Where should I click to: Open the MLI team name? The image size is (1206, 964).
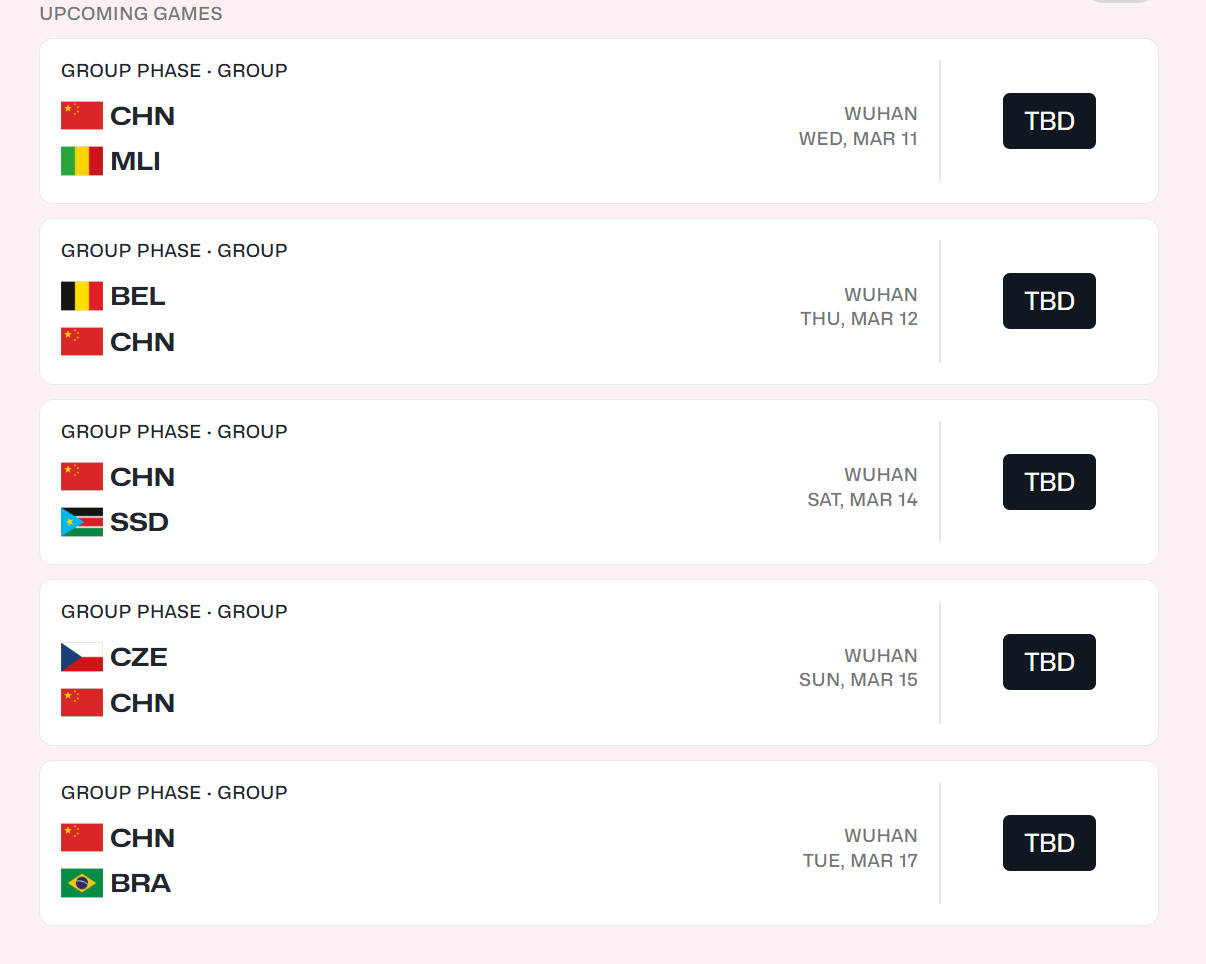[x=135, y=161]
